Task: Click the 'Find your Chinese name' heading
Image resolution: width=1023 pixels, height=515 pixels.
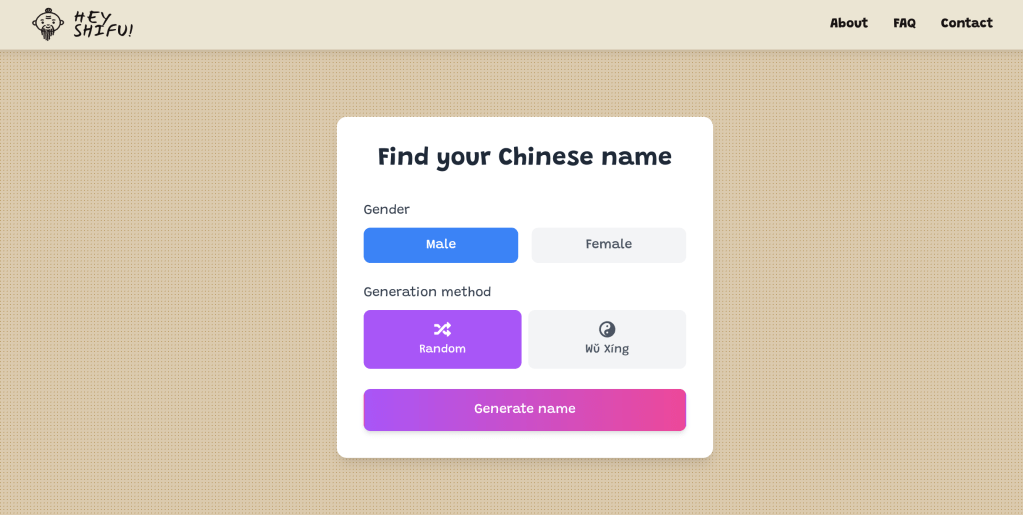Action: 525,157
